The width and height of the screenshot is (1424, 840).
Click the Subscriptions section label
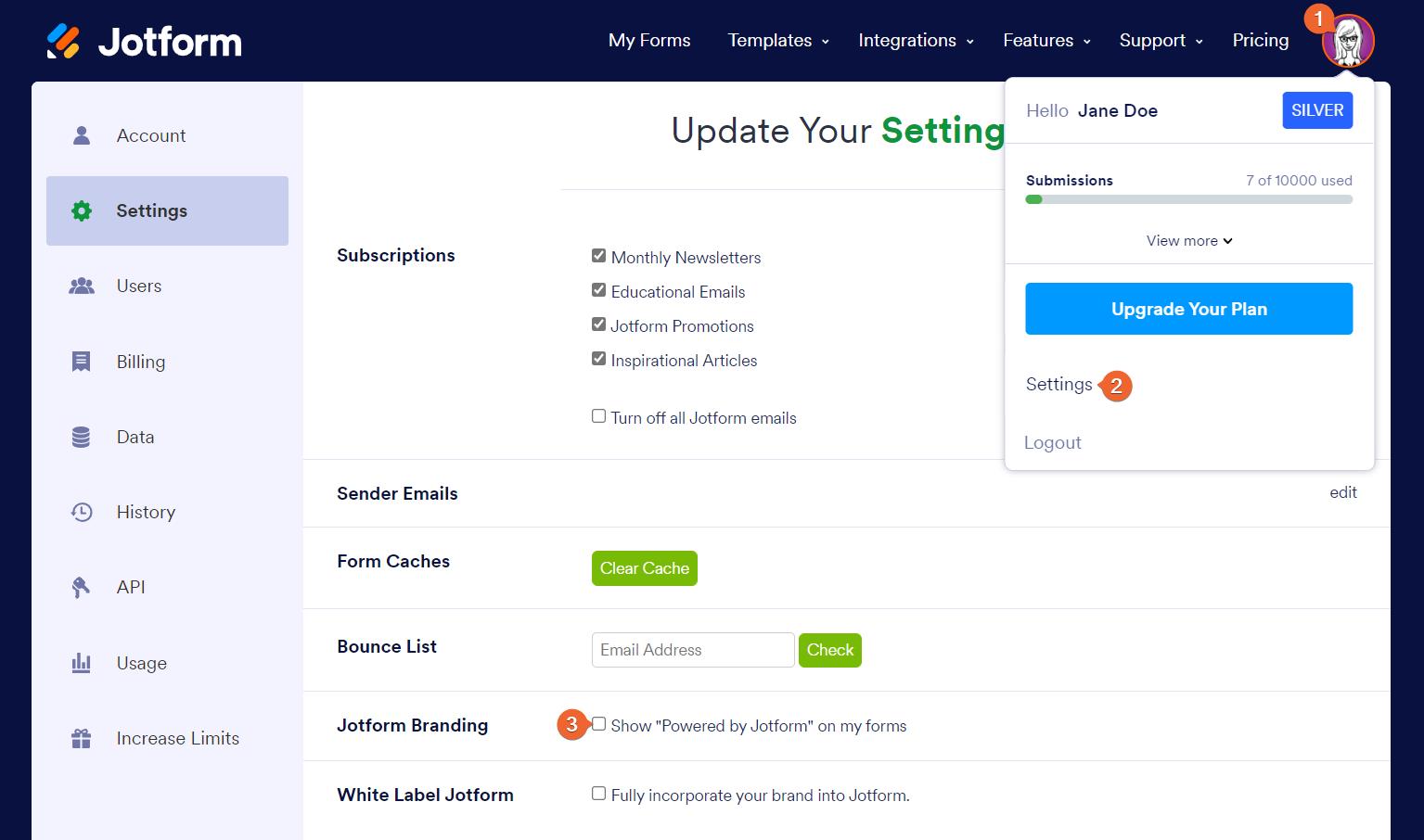point(396,255)
